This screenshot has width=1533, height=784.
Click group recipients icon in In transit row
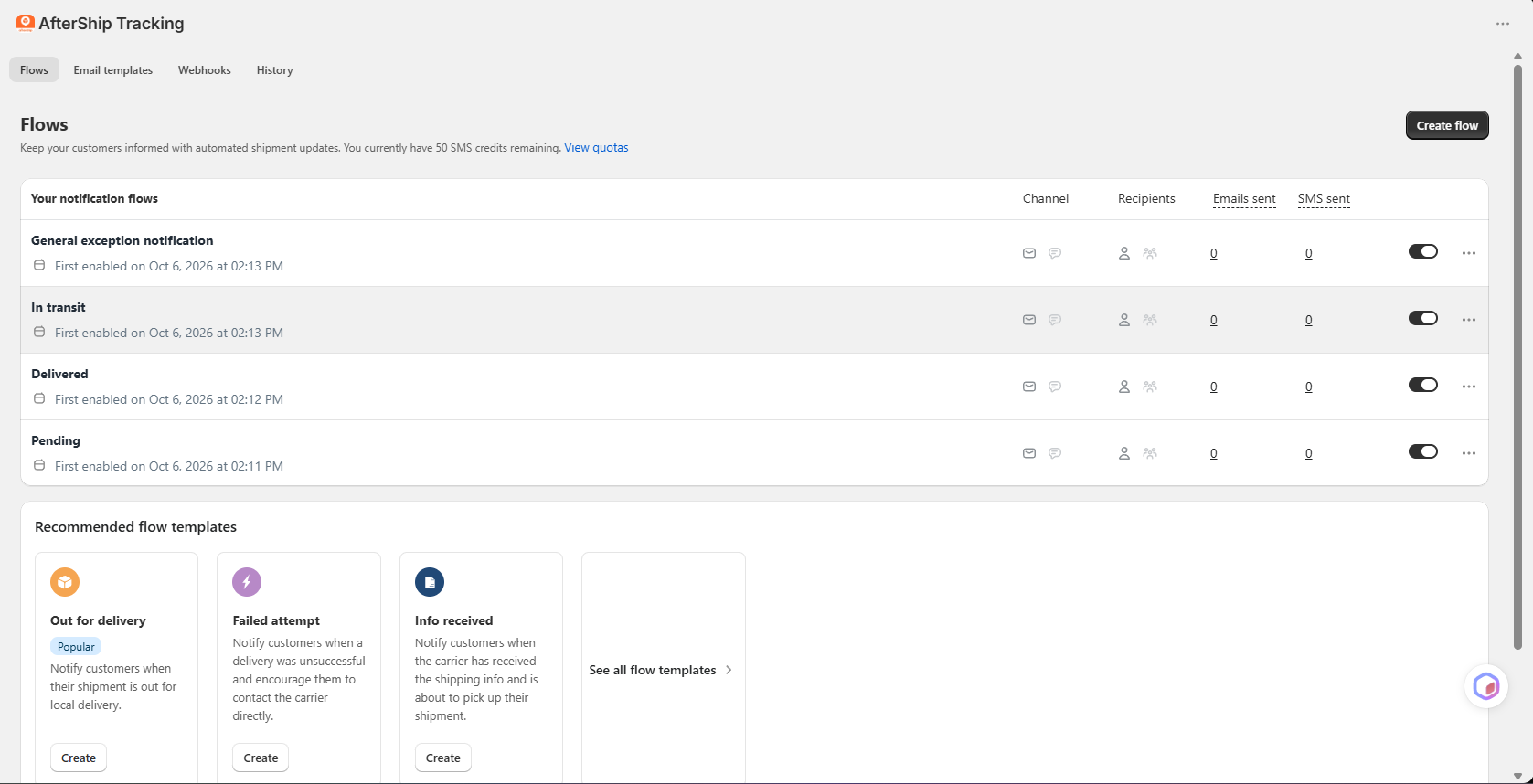[1150, 320]
